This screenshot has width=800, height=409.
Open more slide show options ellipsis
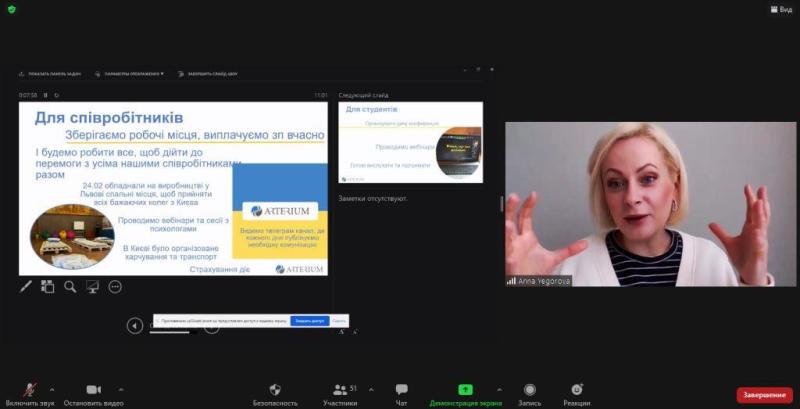point(115,287)
